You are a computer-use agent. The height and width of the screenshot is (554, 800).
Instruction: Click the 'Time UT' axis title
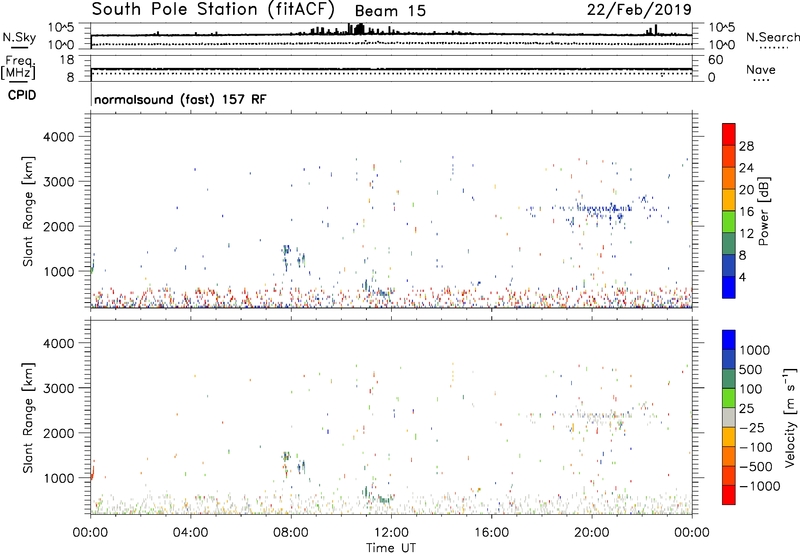coord(391,548)
